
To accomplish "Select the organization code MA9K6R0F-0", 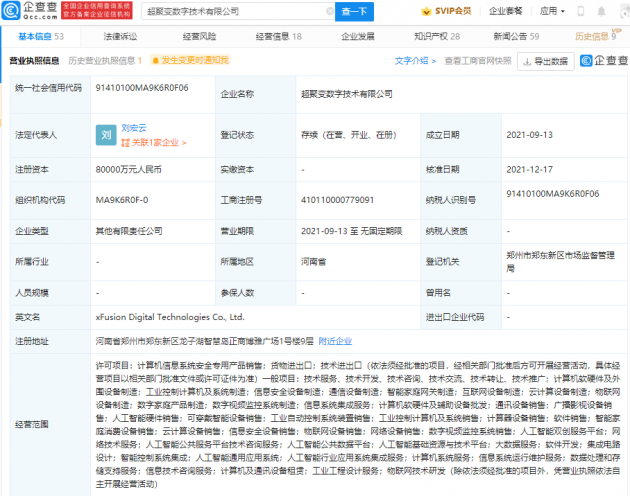I will pos(122,200).
